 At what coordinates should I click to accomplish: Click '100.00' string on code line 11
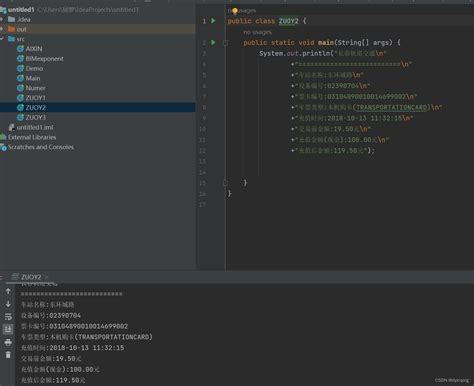(359, 140)
